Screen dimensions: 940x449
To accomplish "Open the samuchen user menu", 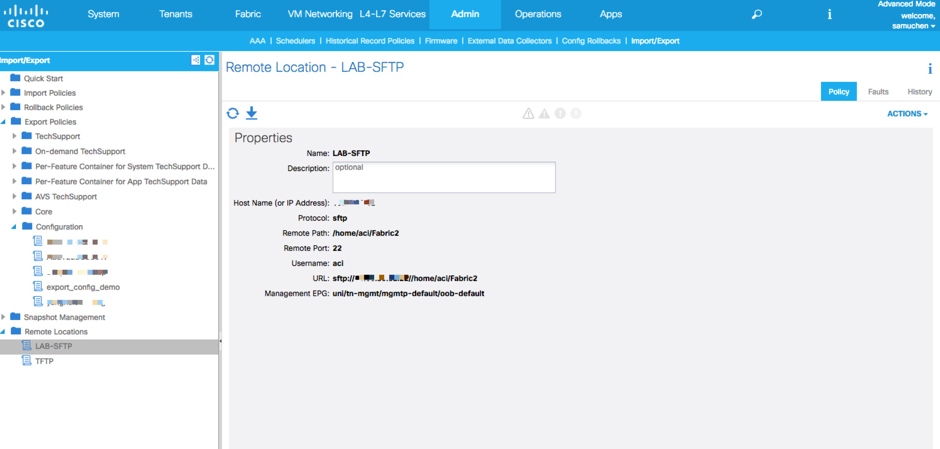I will (x=914, y=26).
